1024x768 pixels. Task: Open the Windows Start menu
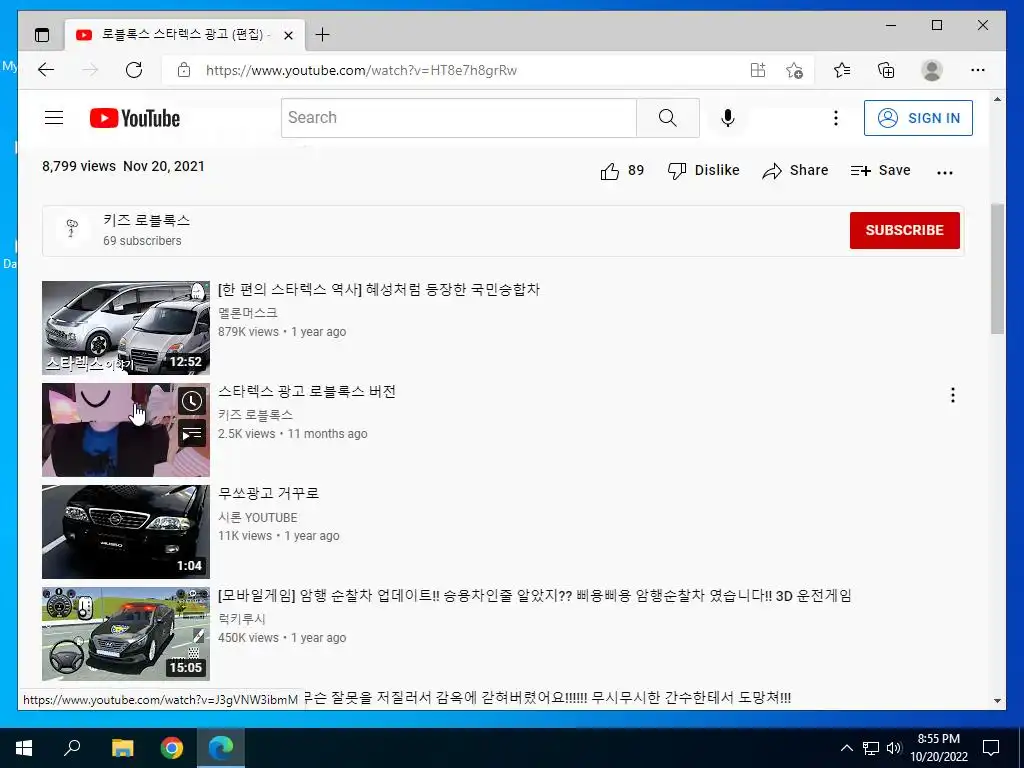click(x=24, y=748)
